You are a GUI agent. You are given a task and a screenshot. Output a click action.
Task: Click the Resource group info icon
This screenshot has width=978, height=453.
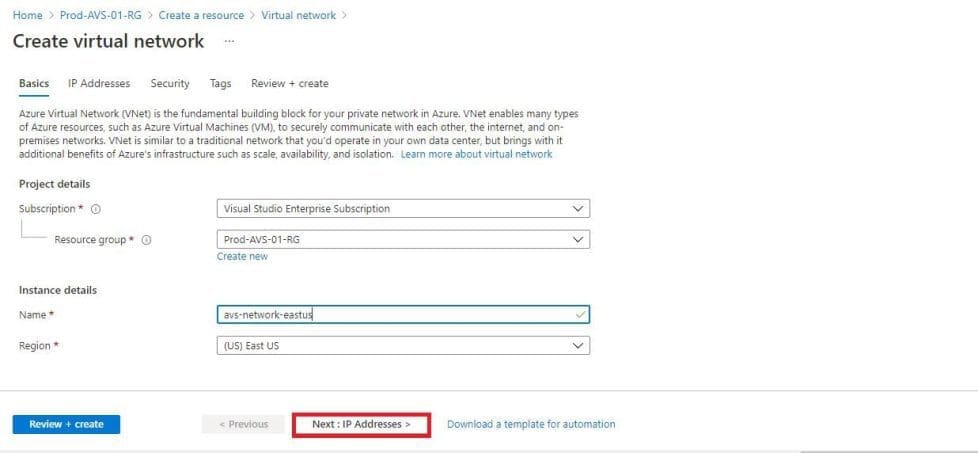146,240
